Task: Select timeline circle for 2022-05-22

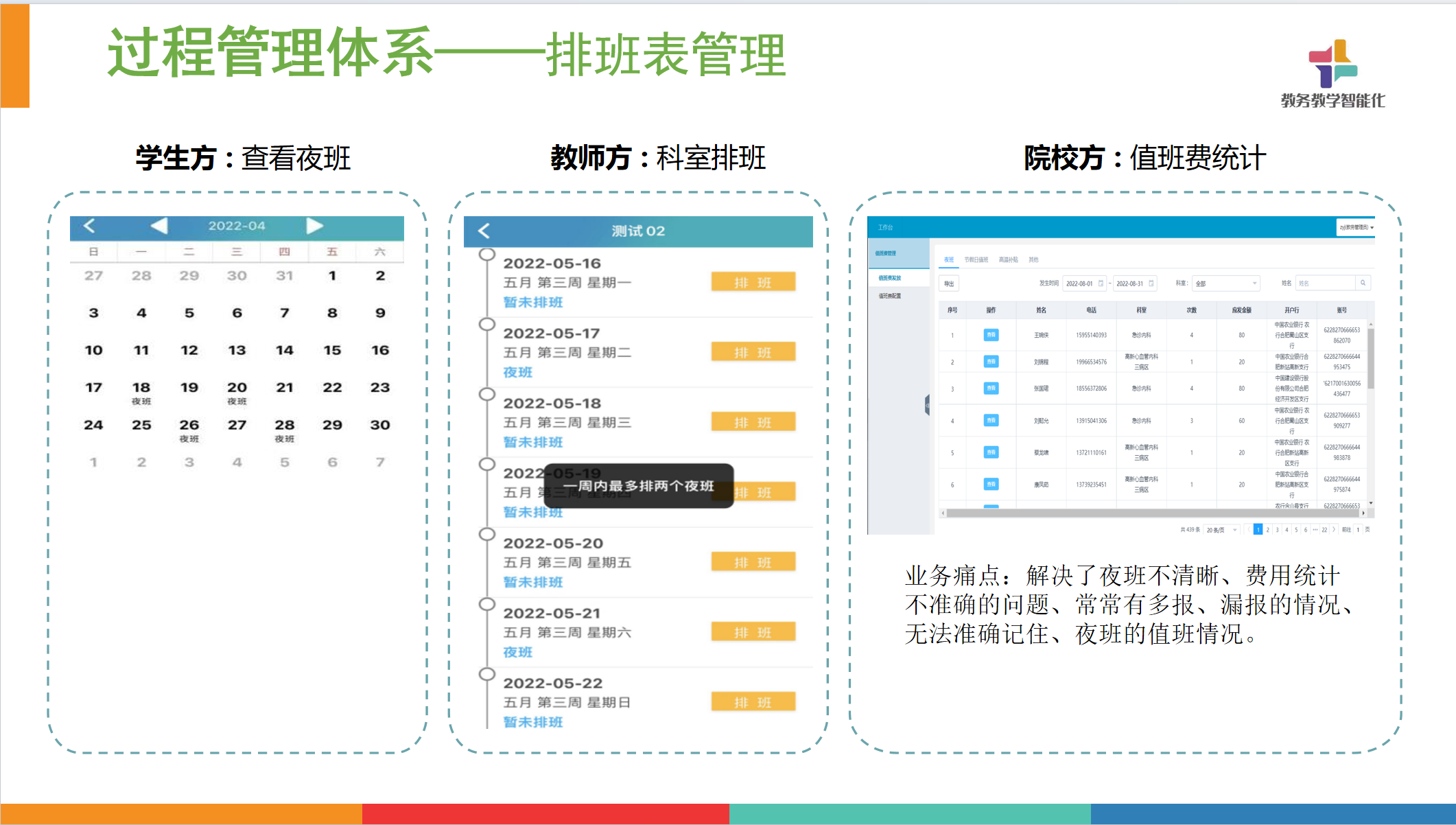Action: [487, 675]
